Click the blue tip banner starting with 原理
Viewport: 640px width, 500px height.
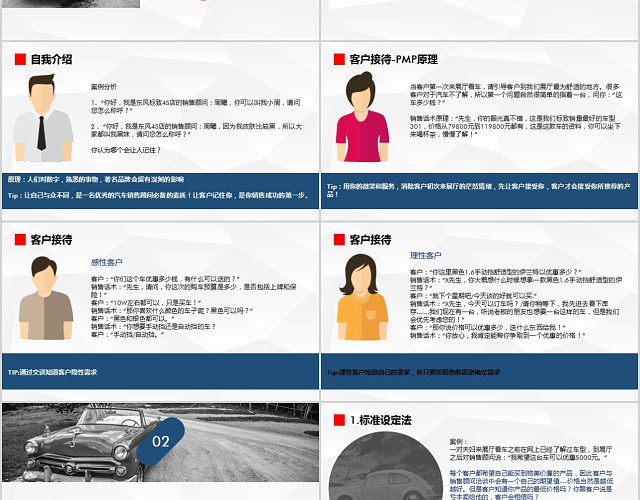tap(160, 191)
